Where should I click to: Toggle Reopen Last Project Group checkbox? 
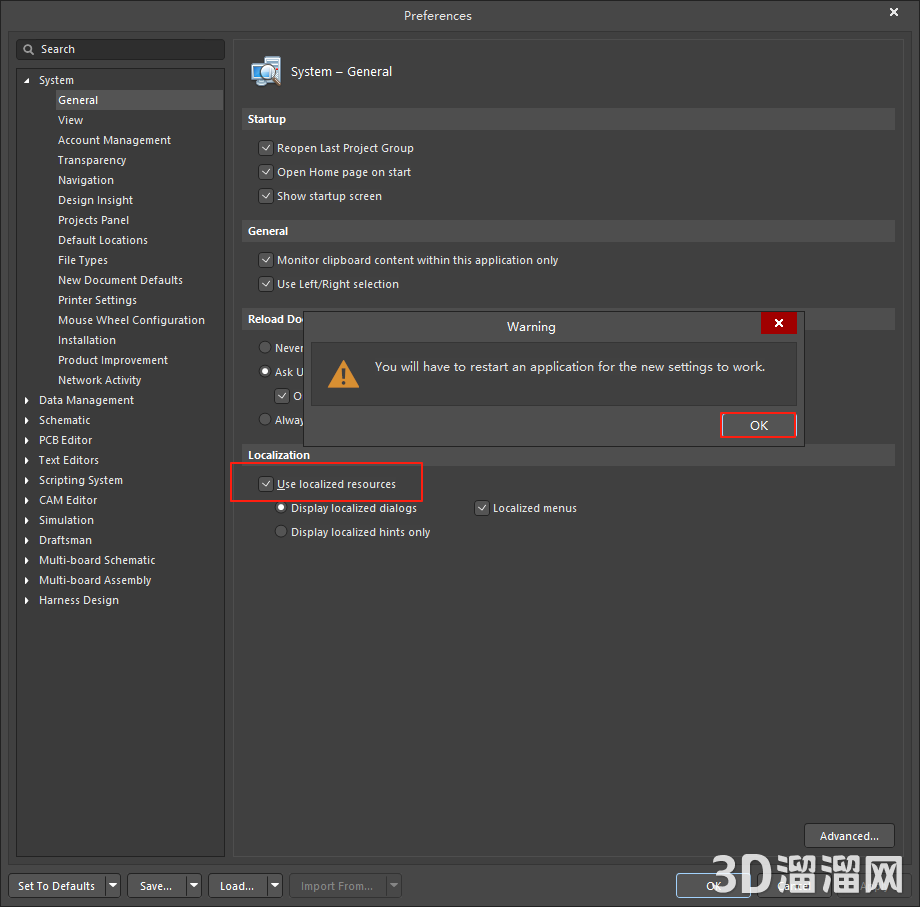(x=266, y=148)
